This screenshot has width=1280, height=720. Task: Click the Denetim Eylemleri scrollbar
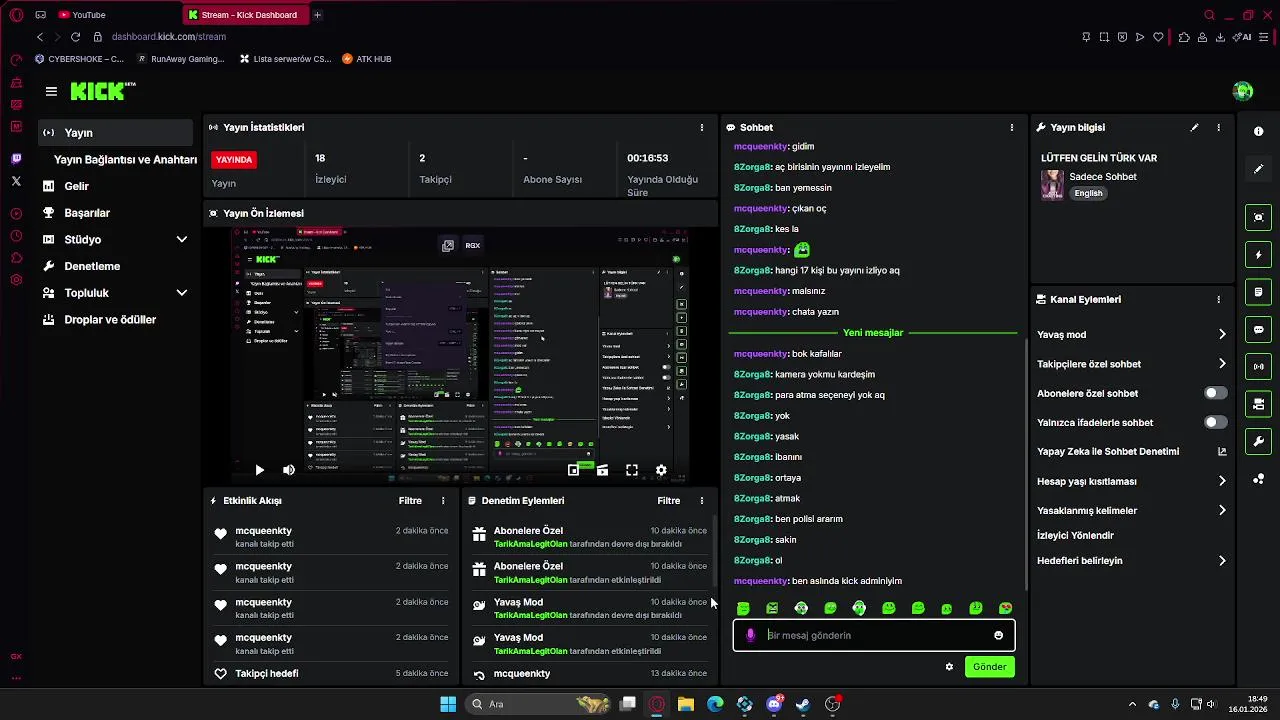714,552
